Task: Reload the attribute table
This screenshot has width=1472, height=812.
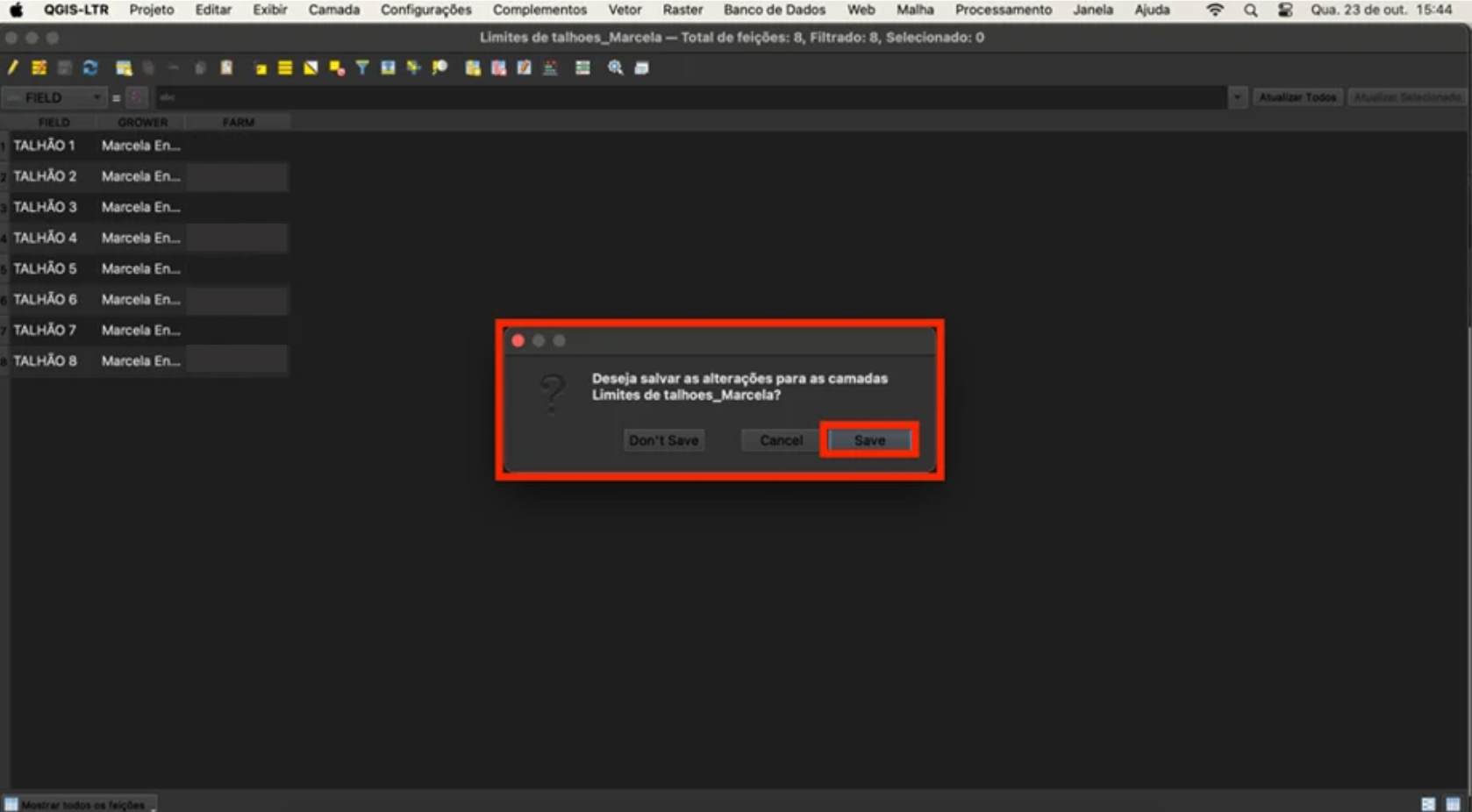Action: click(90, 68)
